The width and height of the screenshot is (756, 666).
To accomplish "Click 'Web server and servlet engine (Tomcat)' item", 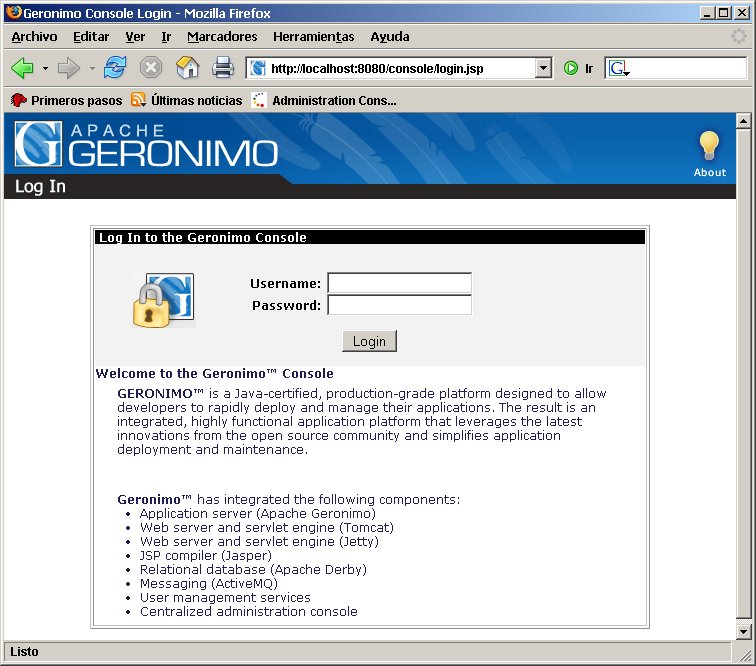I will [x=267, y=528].
